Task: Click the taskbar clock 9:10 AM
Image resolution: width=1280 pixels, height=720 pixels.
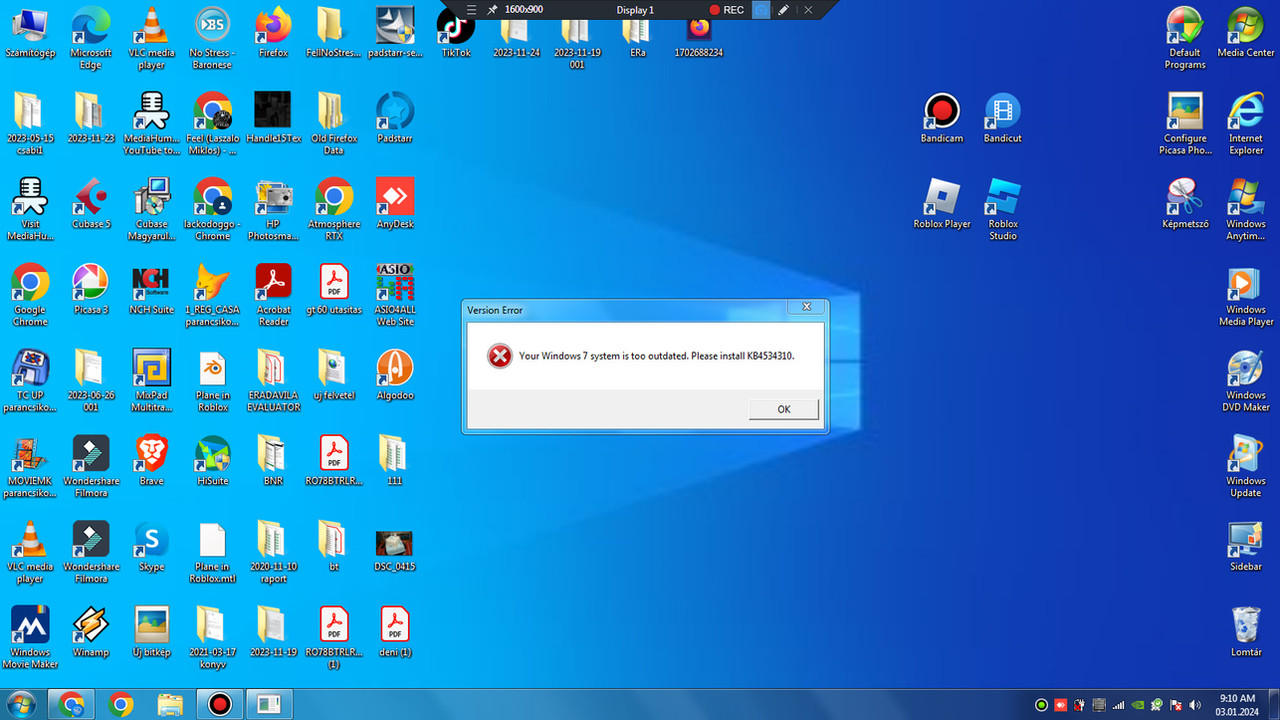Action: pos(1237,704)
